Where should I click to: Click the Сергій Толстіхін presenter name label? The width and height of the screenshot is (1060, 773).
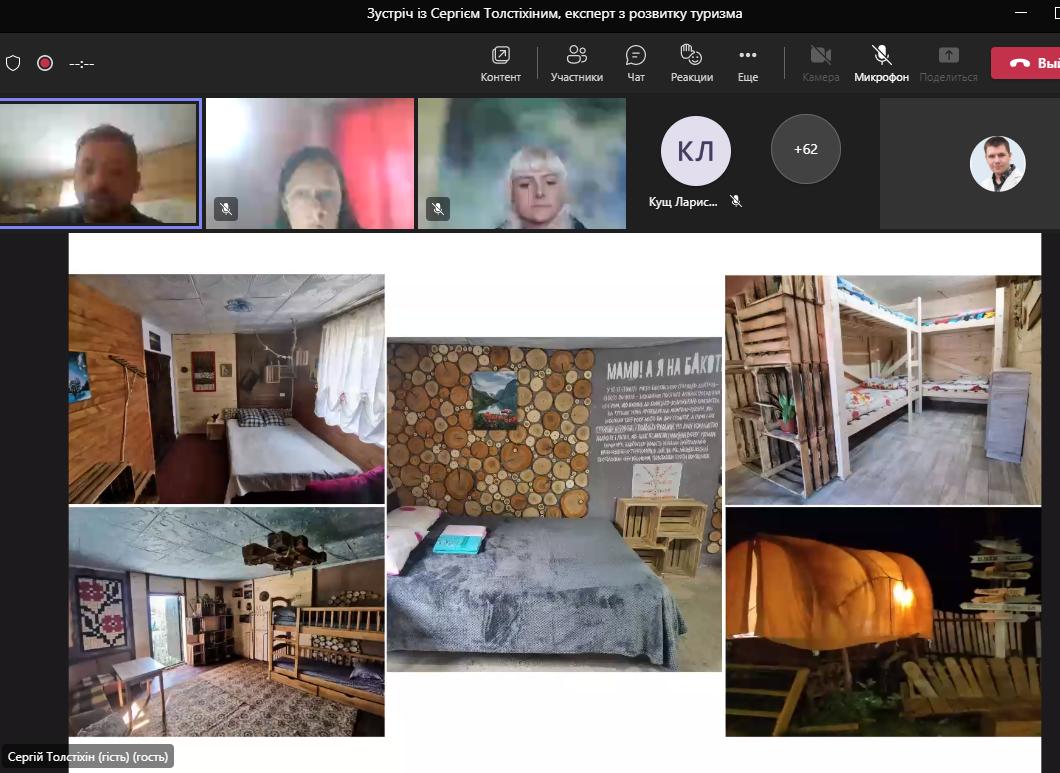87,756
